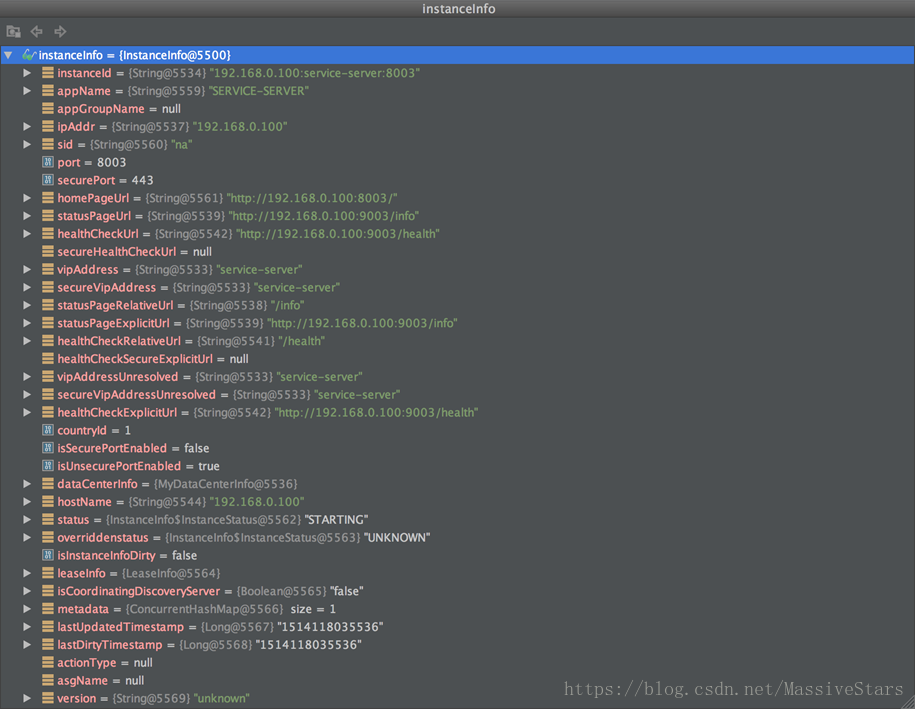Click the field icon beside sid
Image resolution: width=915 pixels, height=709 pixels.
click(x=48, y=144)
